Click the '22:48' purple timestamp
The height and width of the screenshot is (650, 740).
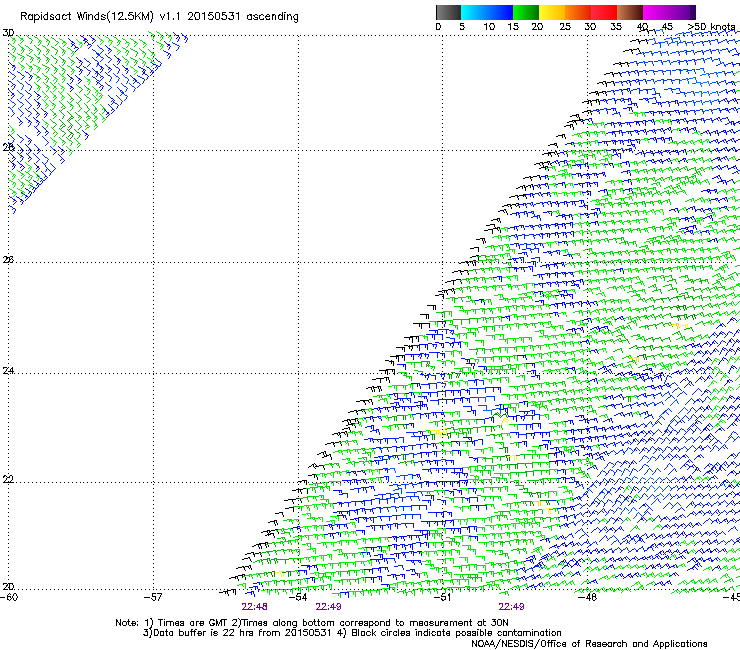click(254, 607)
